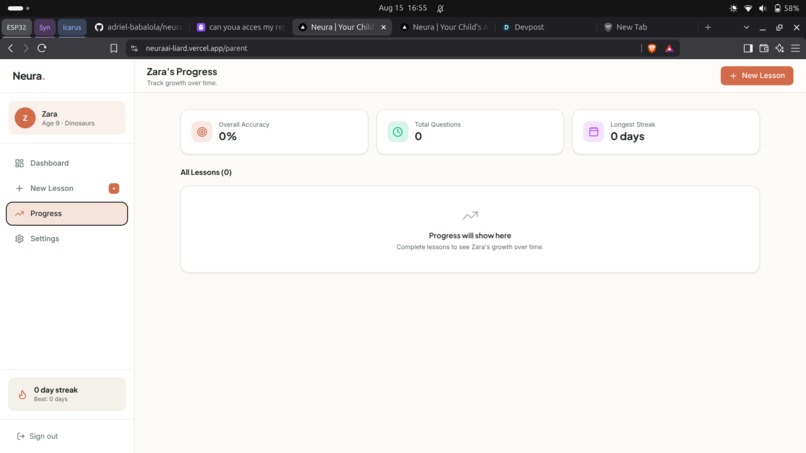The height and width of the screenshot is (453, 806).
Task: Click the Dashboard grid icon
Action: tap(20, 163)
